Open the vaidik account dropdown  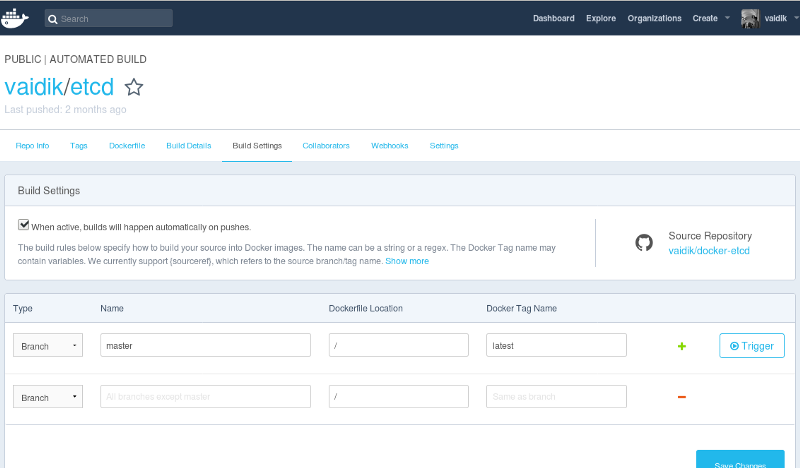[x=781, y=18]
